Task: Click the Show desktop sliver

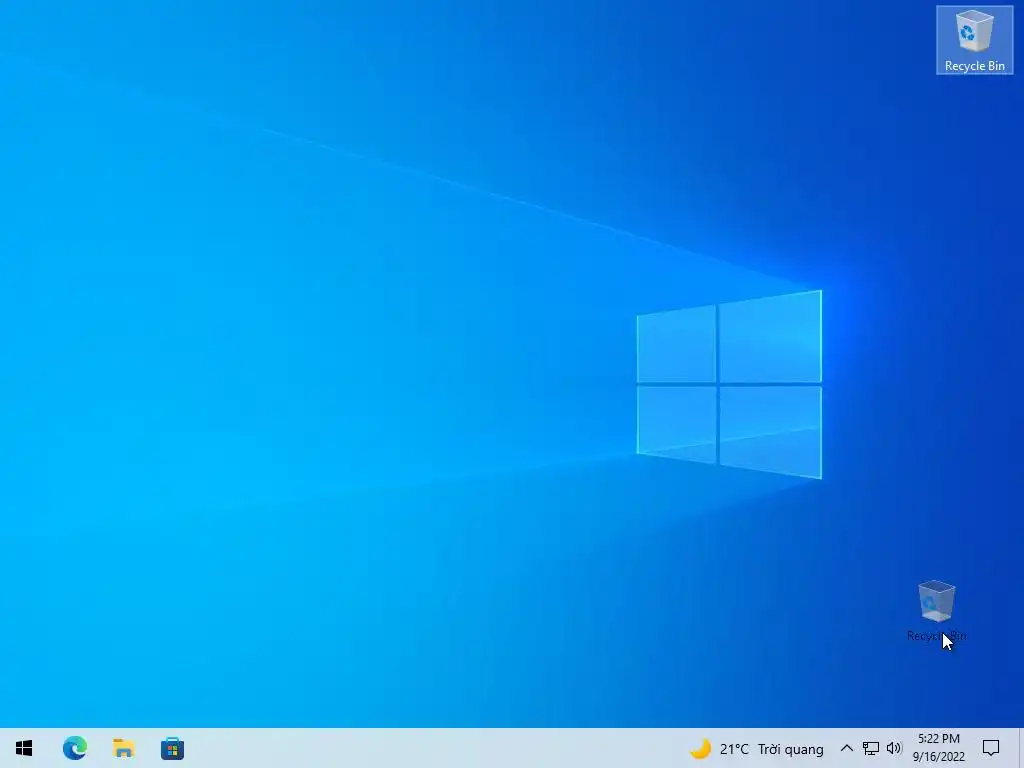Action: pos(1021,748)
